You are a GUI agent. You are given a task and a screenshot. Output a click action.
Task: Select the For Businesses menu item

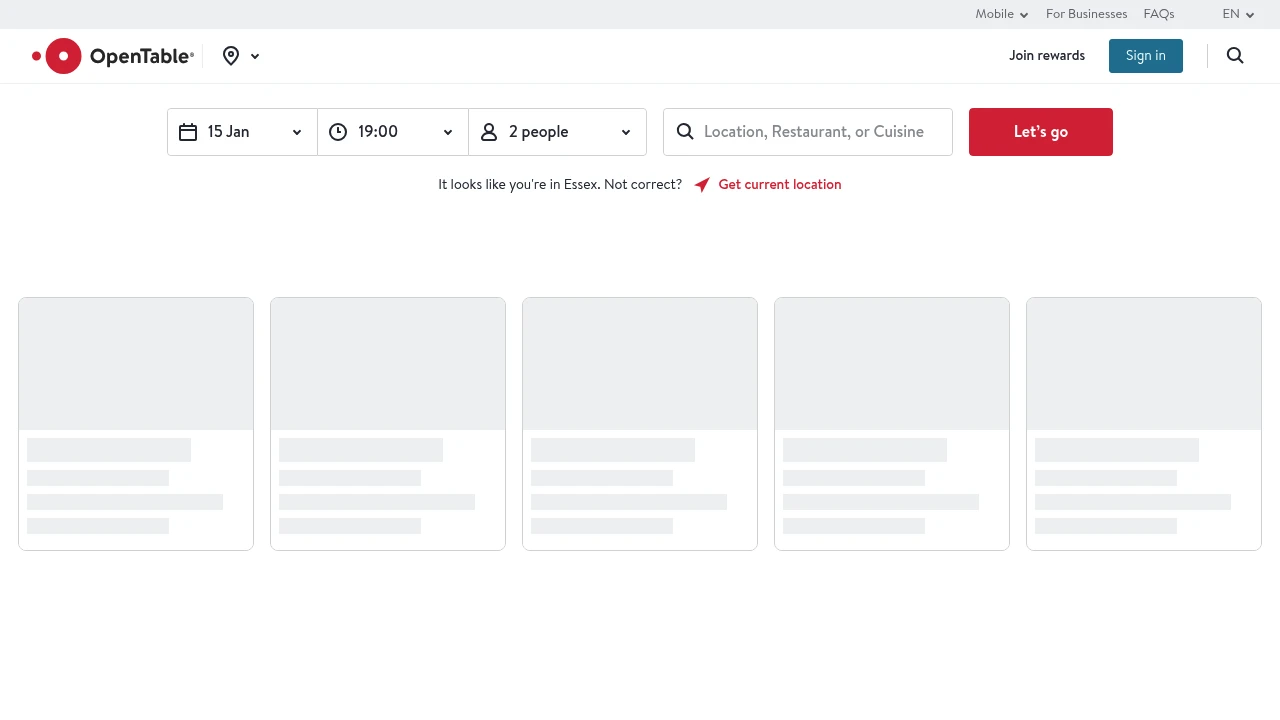coord(1086,14)
